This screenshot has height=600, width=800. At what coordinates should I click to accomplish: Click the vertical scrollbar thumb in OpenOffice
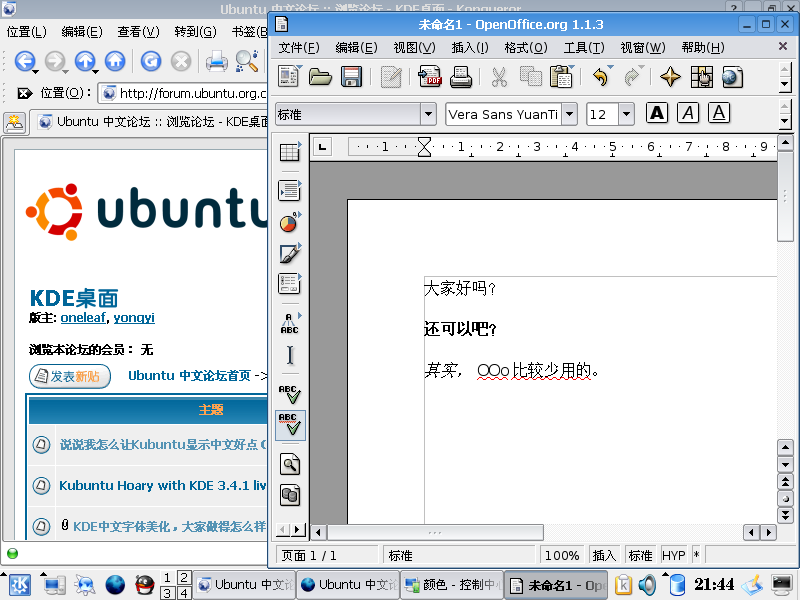click(x=785, y=195)
